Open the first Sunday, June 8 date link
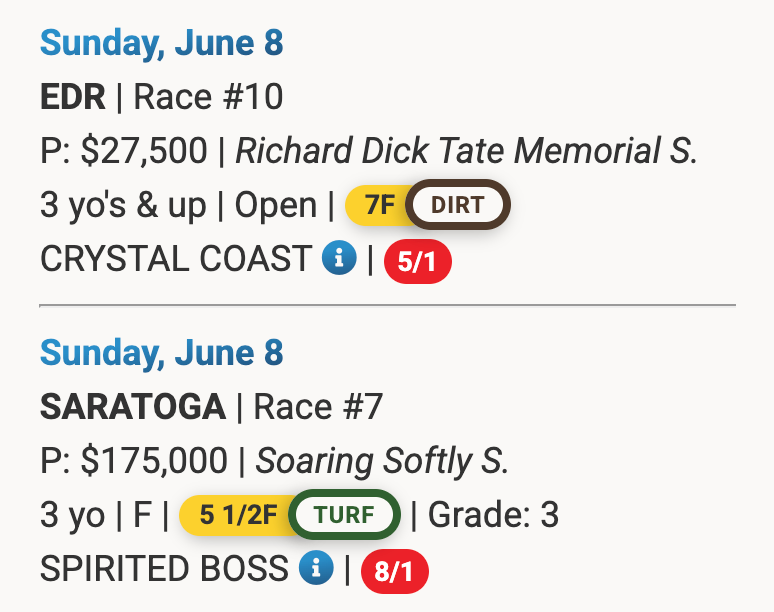This screenshot has height=612, width=774. click(162, 43)
